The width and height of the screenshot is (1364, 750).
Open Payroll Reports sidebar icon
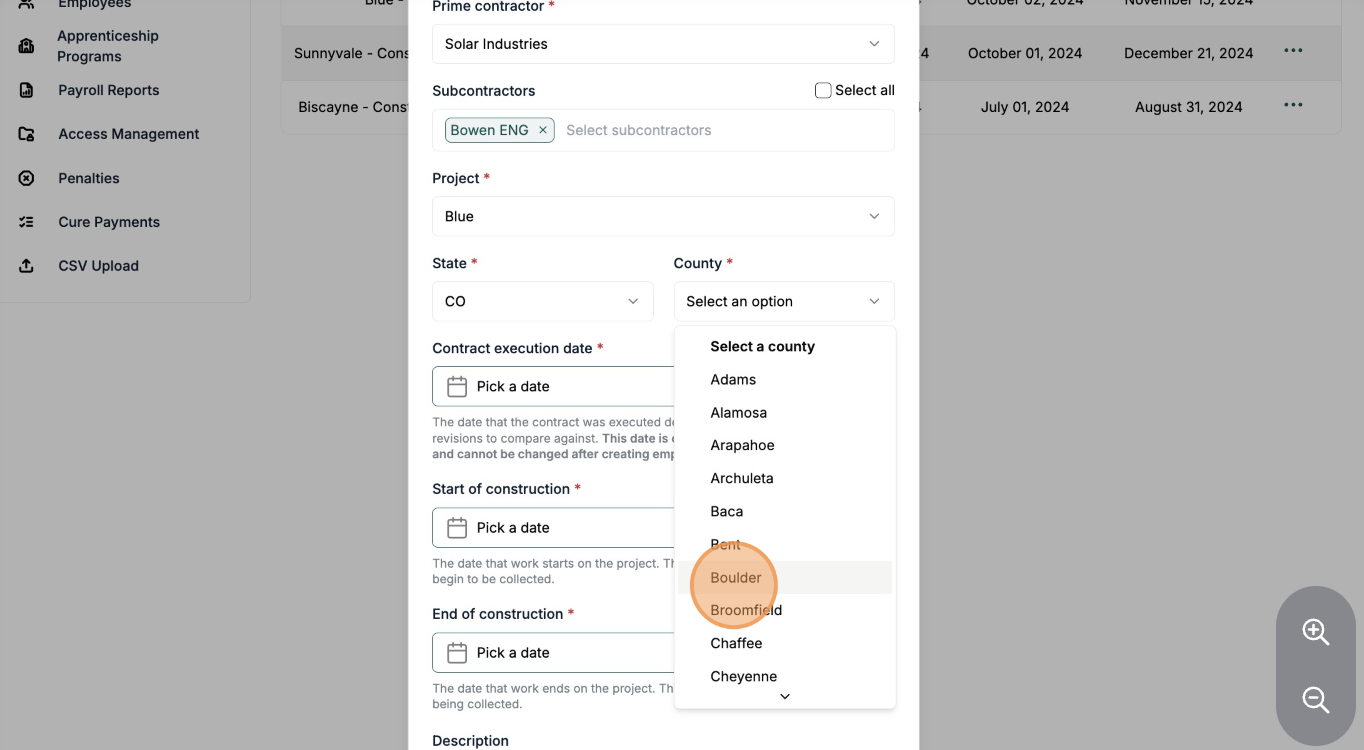[27, 90]
